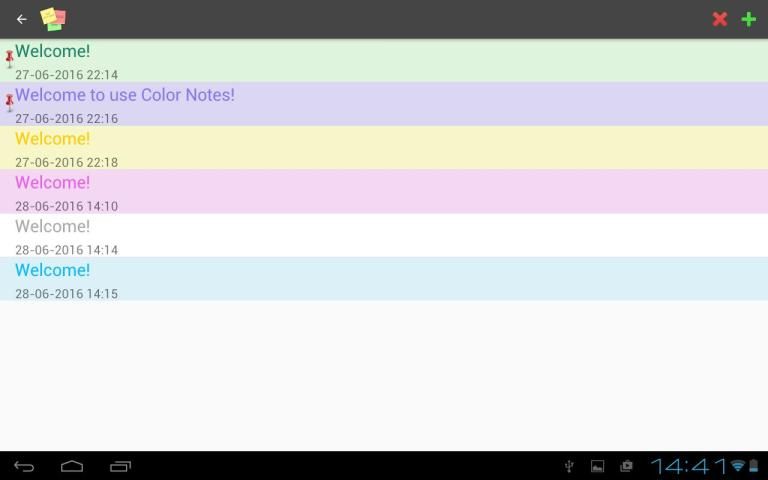Screen dimensions: 768x480
Task: Tap the Wi-Fi signal indicator
Action: [738, 466]
